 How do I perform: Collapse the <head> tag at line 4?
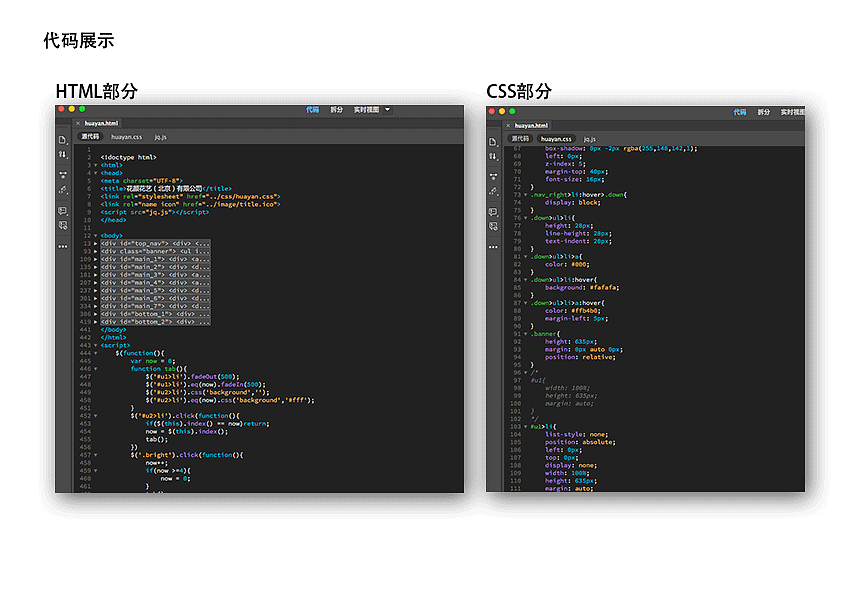coord(96,173)
